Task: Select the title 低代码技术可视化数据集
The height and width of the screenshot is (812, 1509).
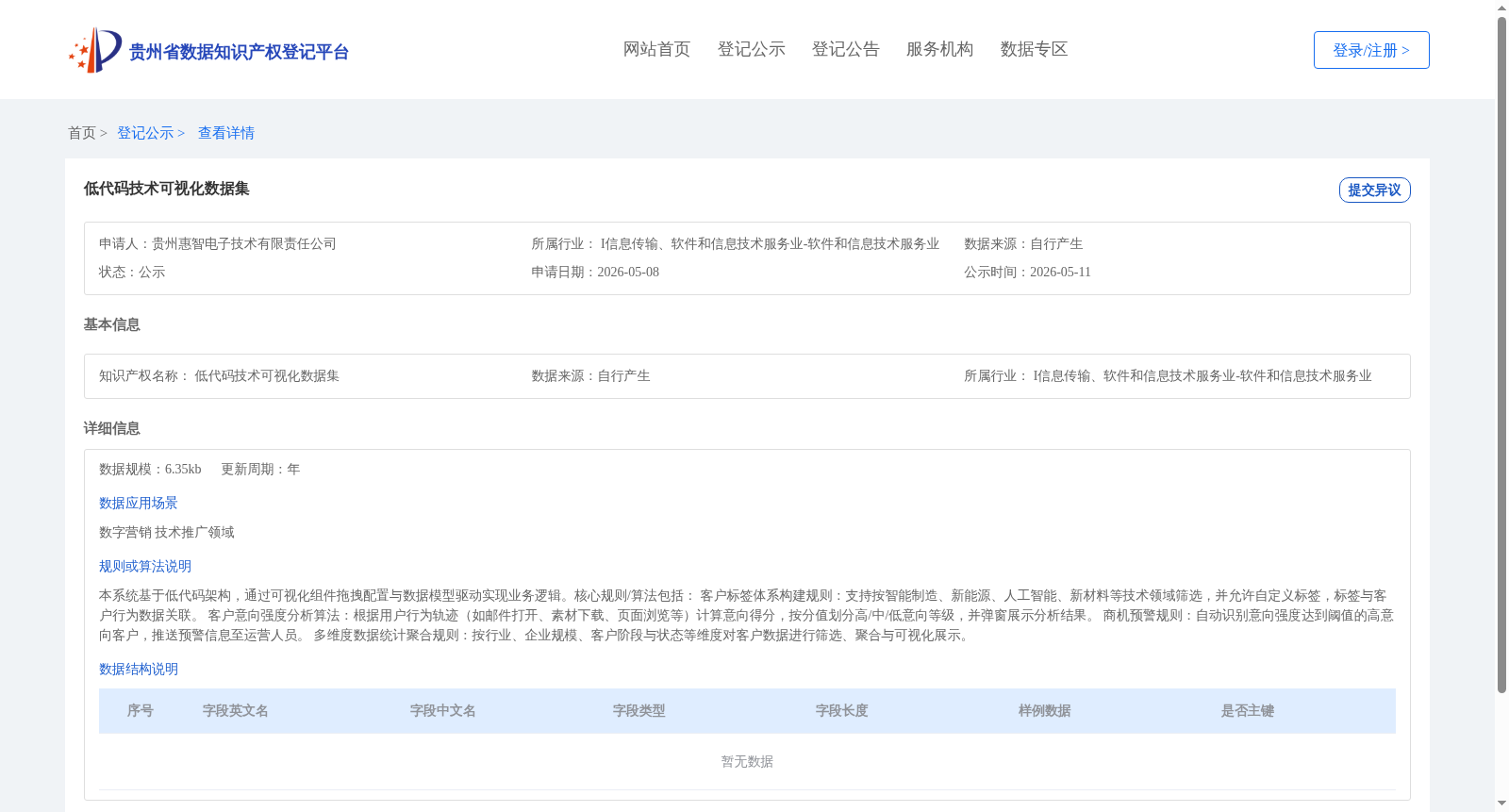Action: [167, 189]
